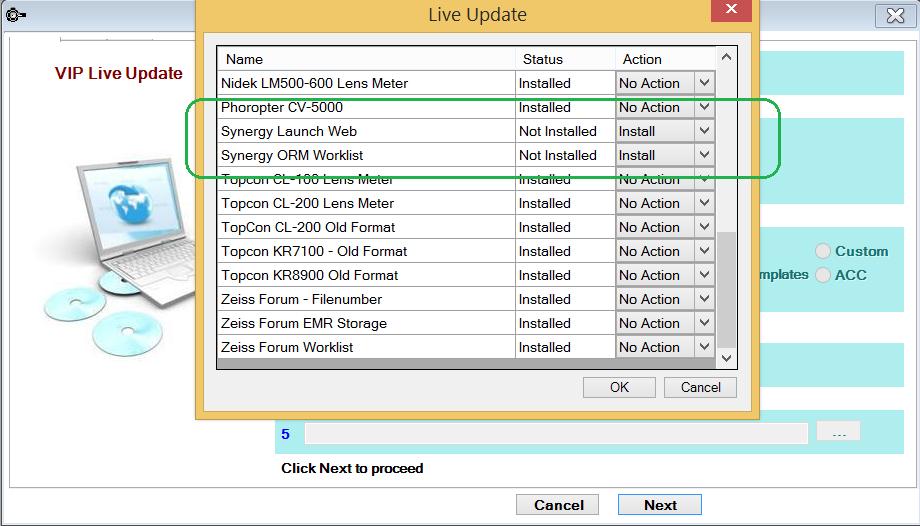Open action dropdown for Synergy ORM Worklist
Viewport: 920px width, 526px height.
[704, 156]
